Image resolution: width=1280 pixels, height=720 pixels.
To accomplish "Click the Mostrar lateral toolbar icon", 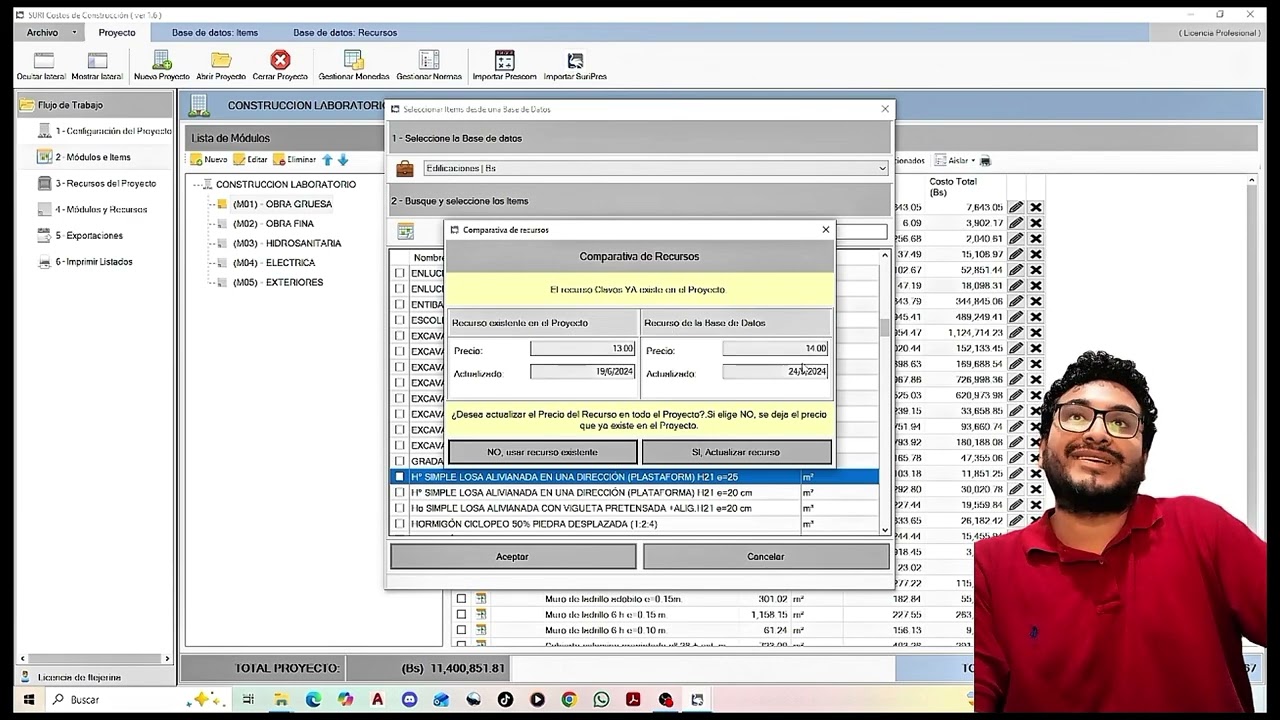I will [x=97, y=62].
